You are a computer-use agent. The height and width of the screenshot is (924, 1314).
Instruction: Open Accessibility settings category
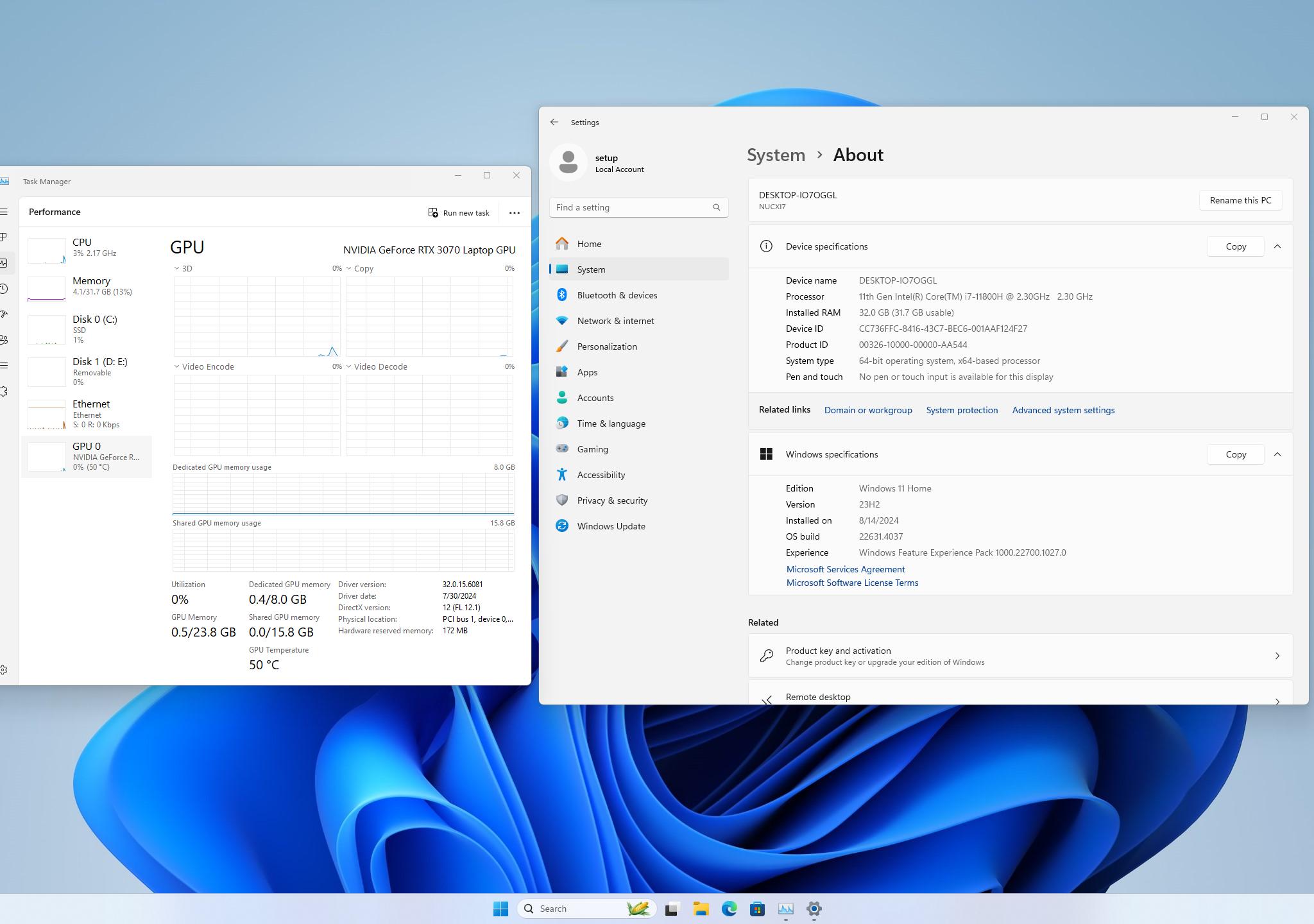point(638,475)
